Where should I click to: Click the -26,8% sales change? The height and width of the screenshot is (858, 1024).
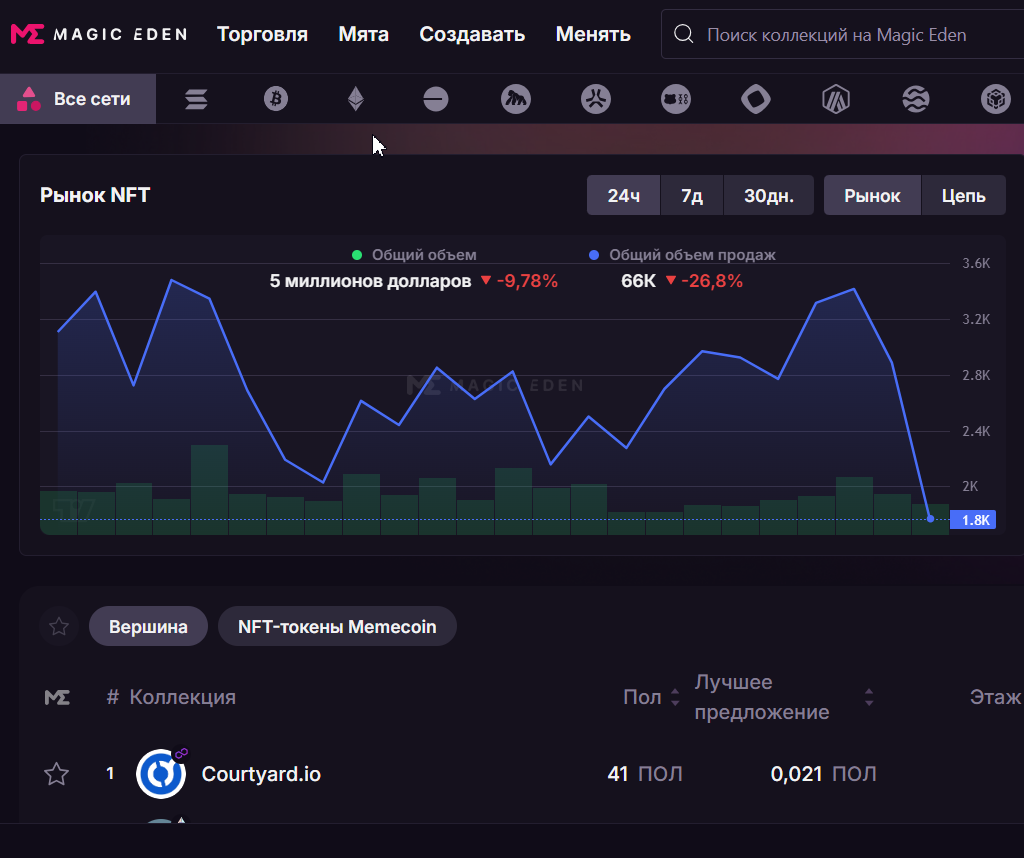[705, 281]
